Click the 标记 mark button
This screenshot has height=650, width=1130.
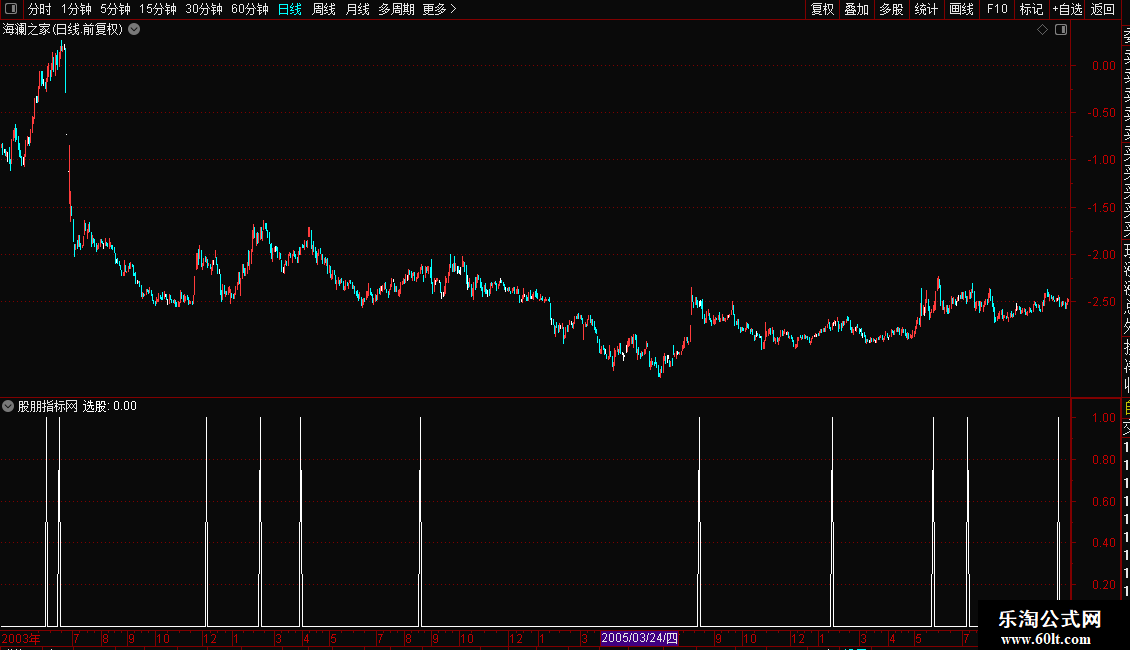tap(1031, 9)
